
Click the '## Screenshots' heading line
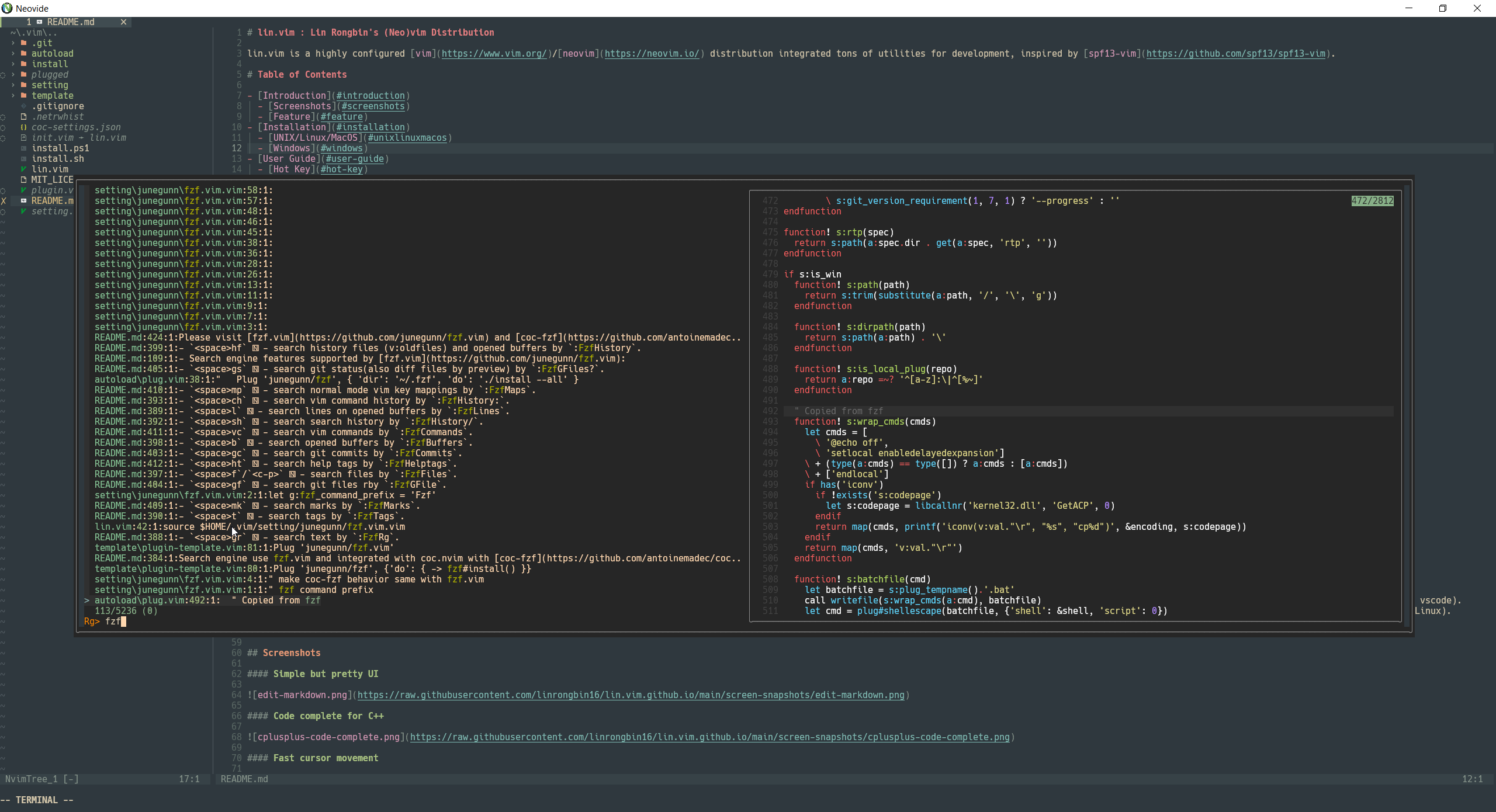pos(283,653)
